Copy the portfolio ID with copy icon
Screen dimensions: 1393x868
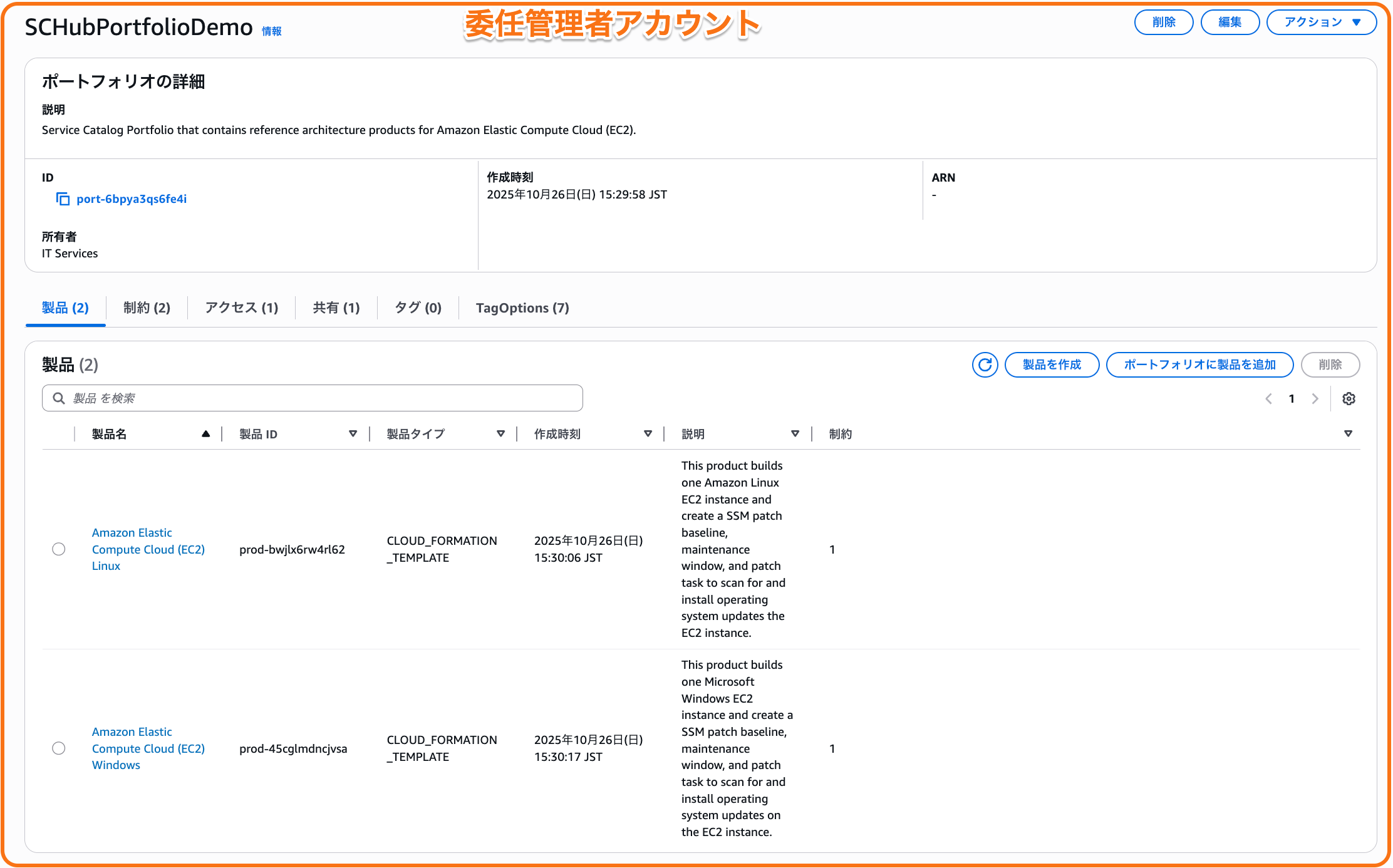(63, 199)
